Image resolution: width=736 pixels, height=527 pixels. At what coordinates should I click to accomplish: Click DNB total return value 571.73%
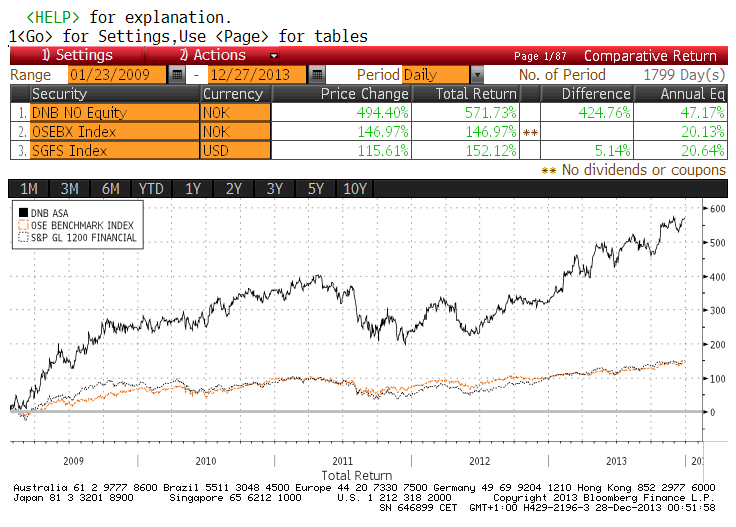pos(491,113)
